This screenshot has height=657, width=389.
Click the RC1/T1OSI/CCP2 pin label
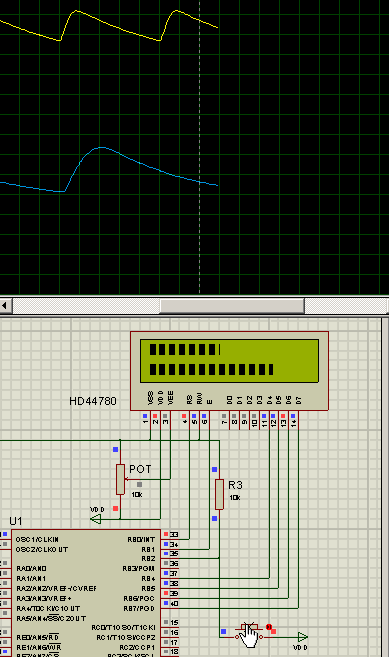[126, 637]
